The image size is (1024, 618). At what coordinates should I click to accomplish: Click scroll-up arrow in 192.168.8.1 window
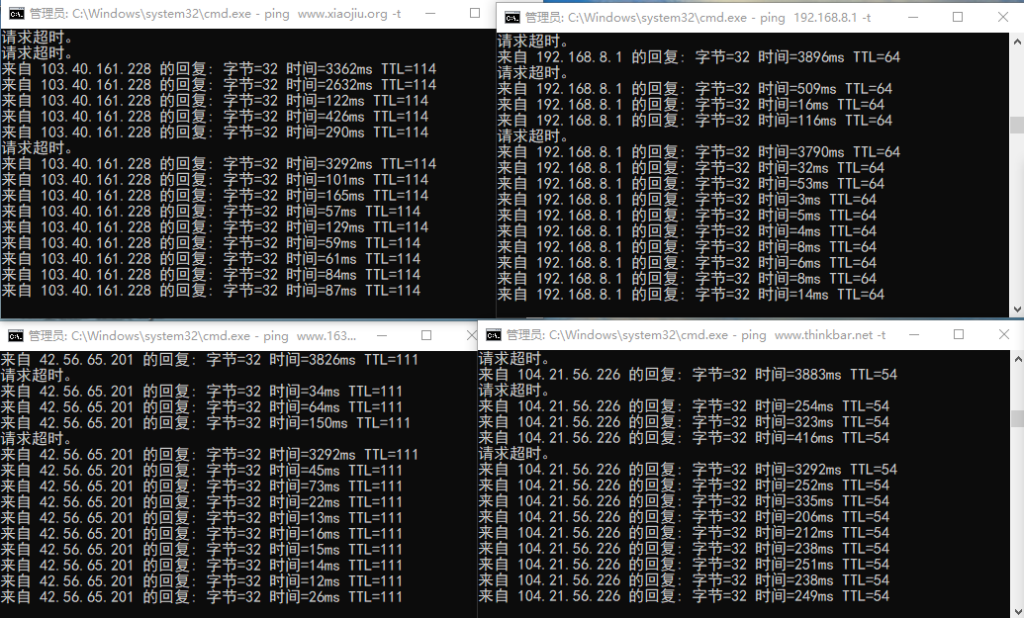point(1017,41)
